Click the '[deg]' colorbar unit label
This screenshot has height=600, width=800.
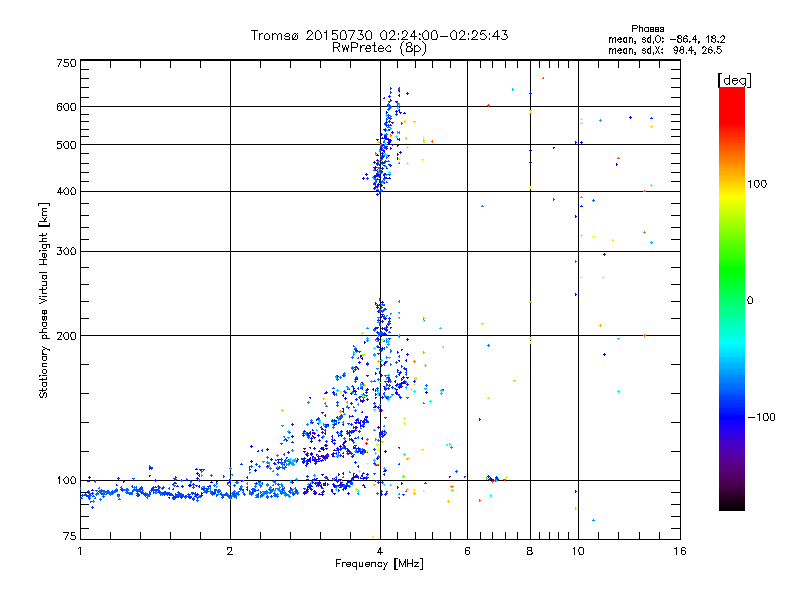[x=734, y=81]
